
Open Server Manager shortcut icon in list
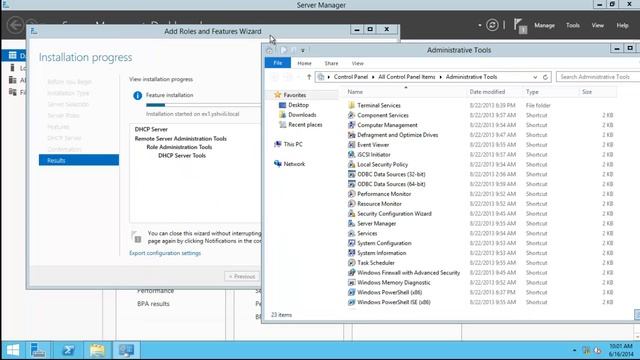[351, 223]
